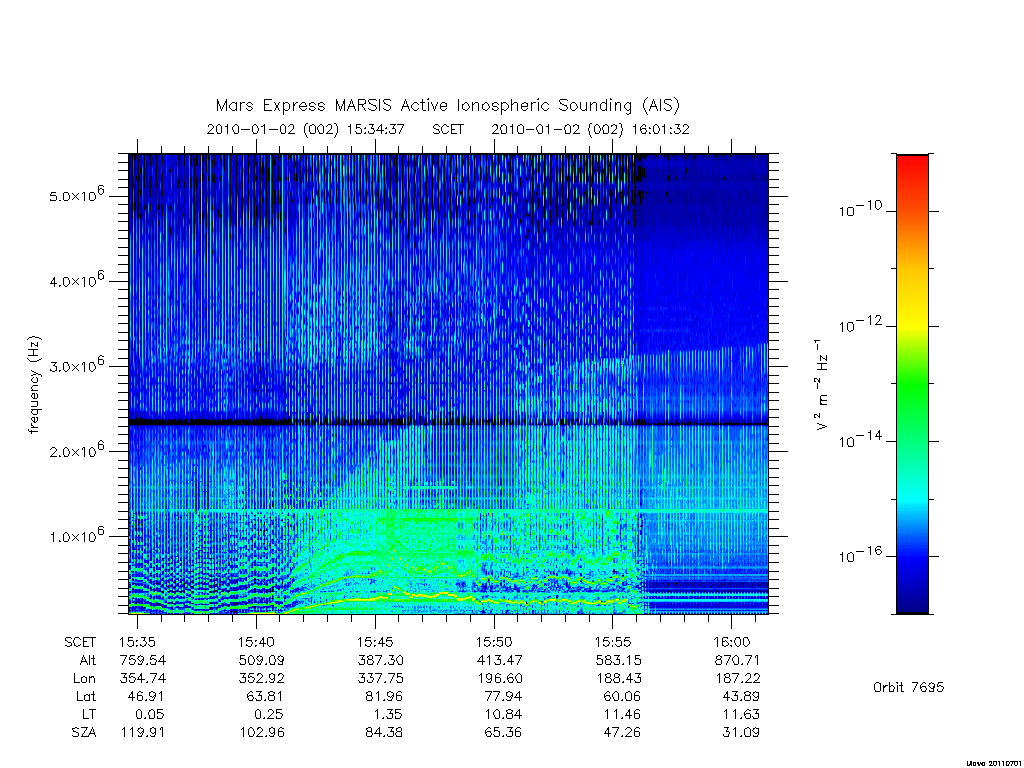Click altitude value 387.30
The image size is (1024, 768).
click(380, 660)
